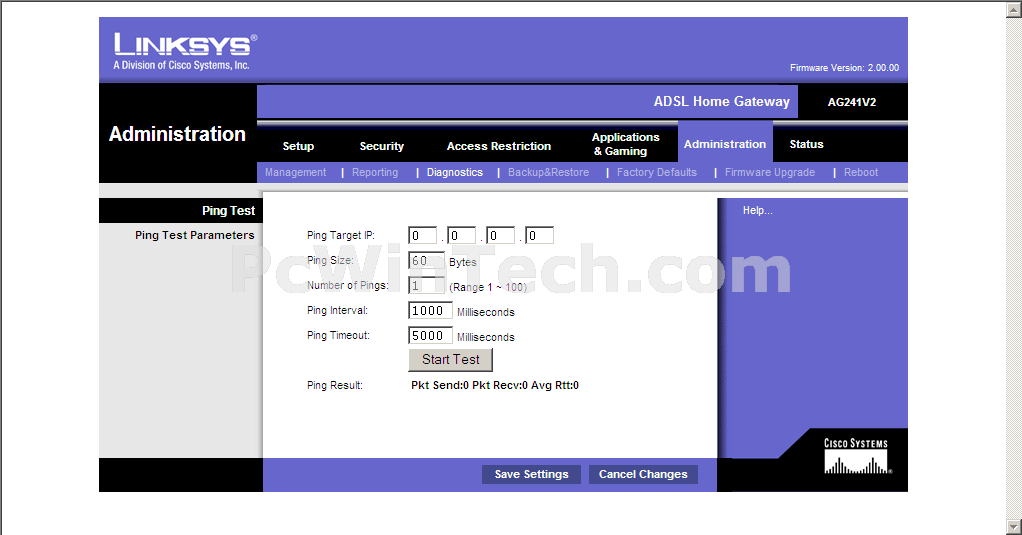Click the 'Ping Timeout:' label
The width and height of the screenshot is (1022, 535).
[x=338, y=335]
